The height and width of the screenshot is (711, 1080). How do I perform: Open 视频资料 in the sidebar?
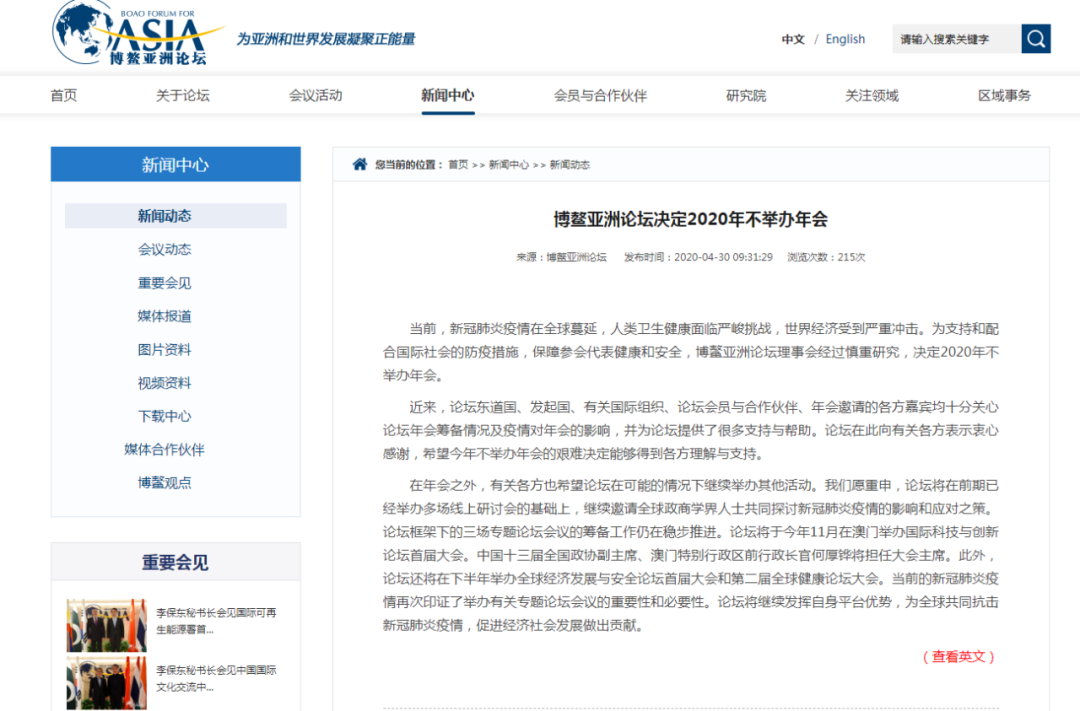click(165, 383)
